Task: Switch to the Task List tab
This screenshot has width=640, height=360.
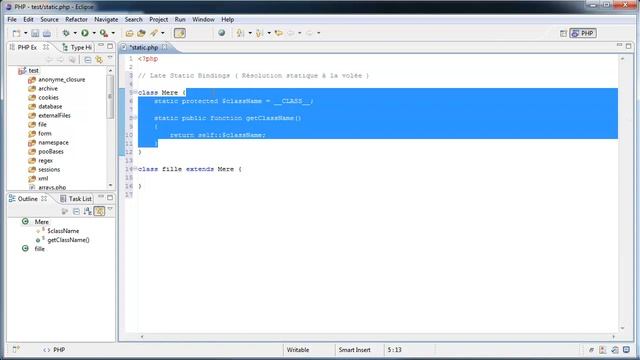Action: tap(76, 199)
